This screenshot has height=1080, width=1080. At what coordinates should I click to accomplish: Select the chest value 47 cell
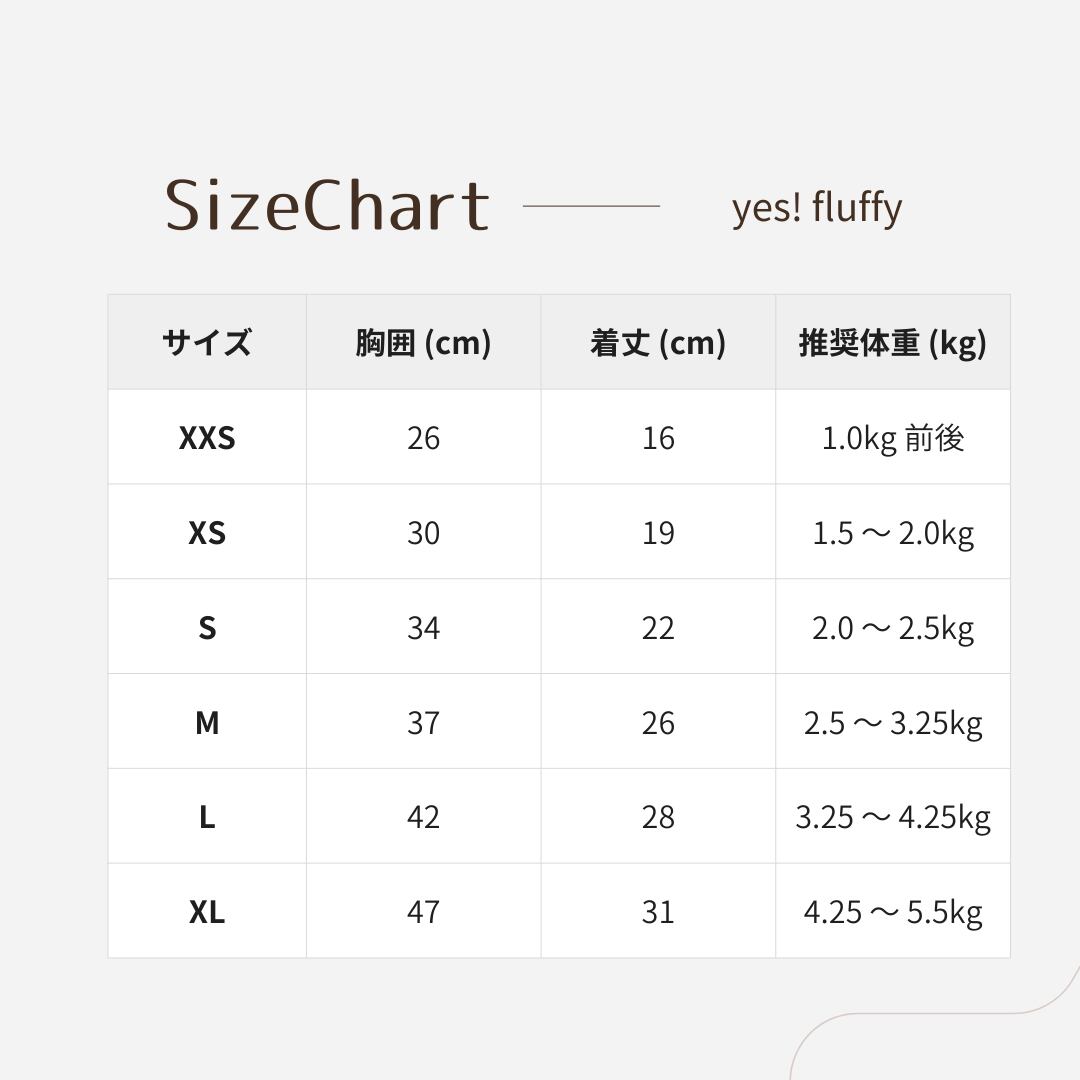click(423, 912)
